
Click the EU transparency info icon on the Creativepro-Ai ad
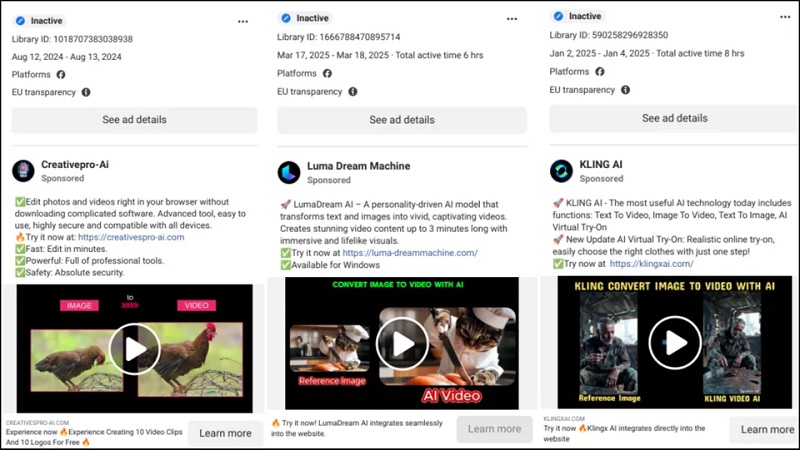pos(86,92)
